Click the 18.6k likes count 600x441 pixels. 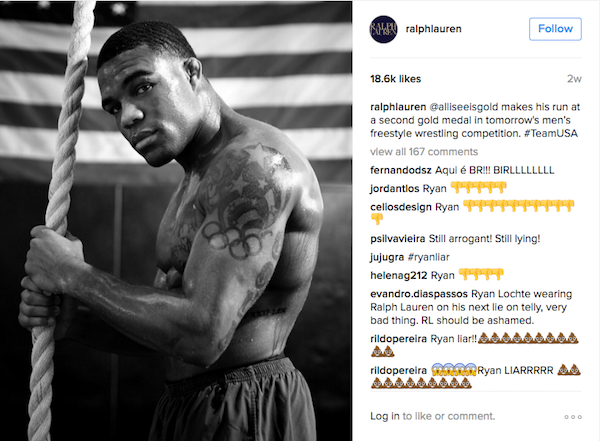point(395,79)
